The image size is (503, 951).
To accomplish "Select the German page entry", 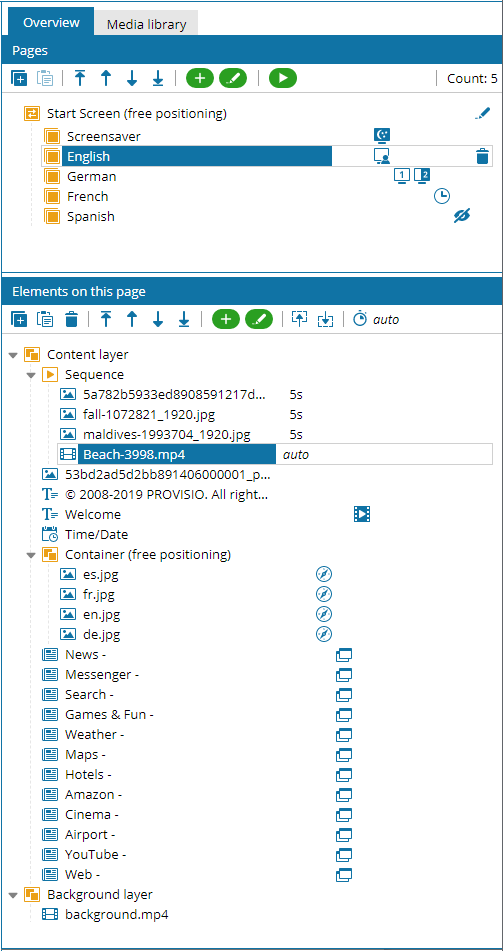I will point(92,176).
